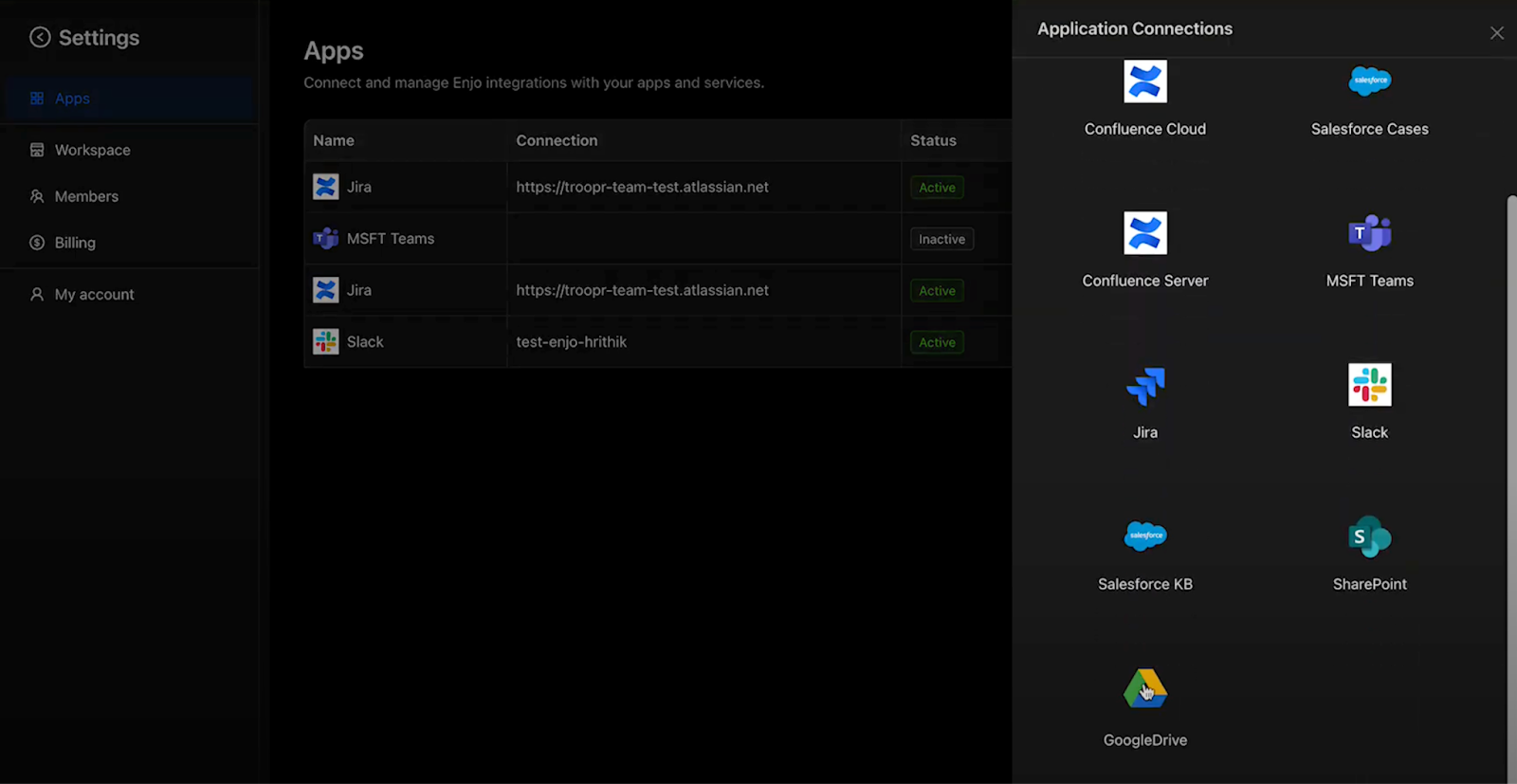Select the GoogleDrive connection icon
Image resolution: width=1517 pixels, height=784 pixels.
pyautogui.click(x=1145, y=689)
